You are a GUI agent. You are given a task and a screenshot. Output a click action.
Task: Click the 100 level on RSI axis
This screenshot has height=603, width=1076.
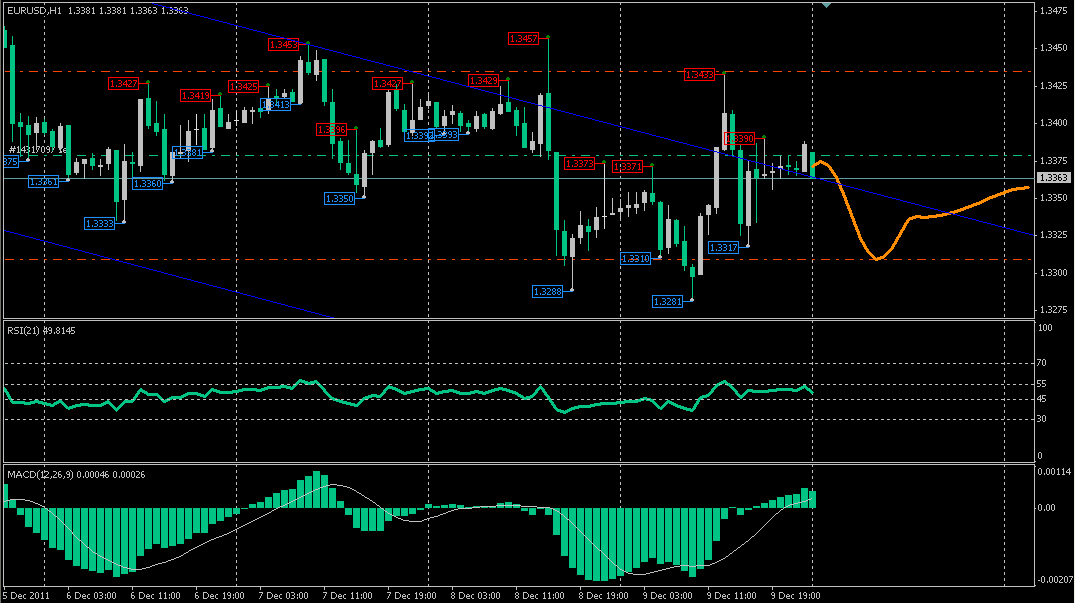tap(1044, 328)
